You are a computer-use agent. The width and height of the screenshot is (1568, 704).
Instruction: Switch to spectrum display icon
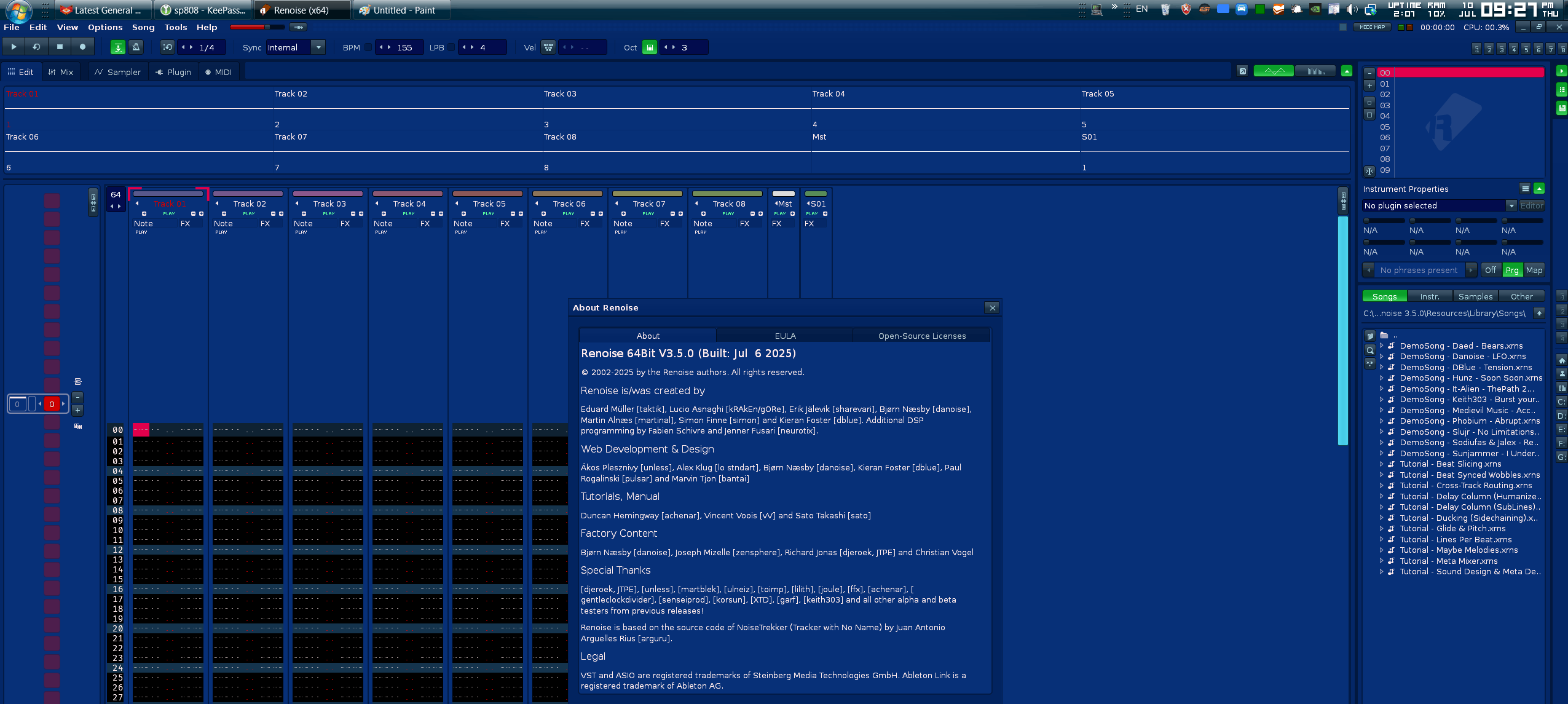coord(1315,71)
